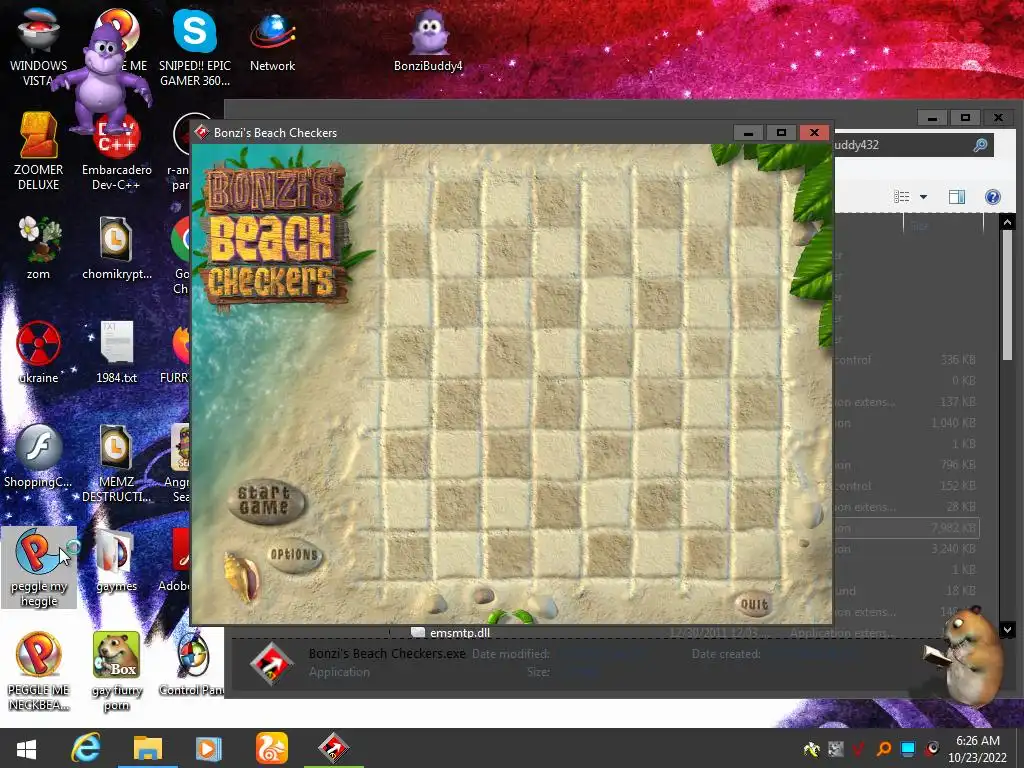
Task: Open the zom desktop icon
Action: (39, 248)
